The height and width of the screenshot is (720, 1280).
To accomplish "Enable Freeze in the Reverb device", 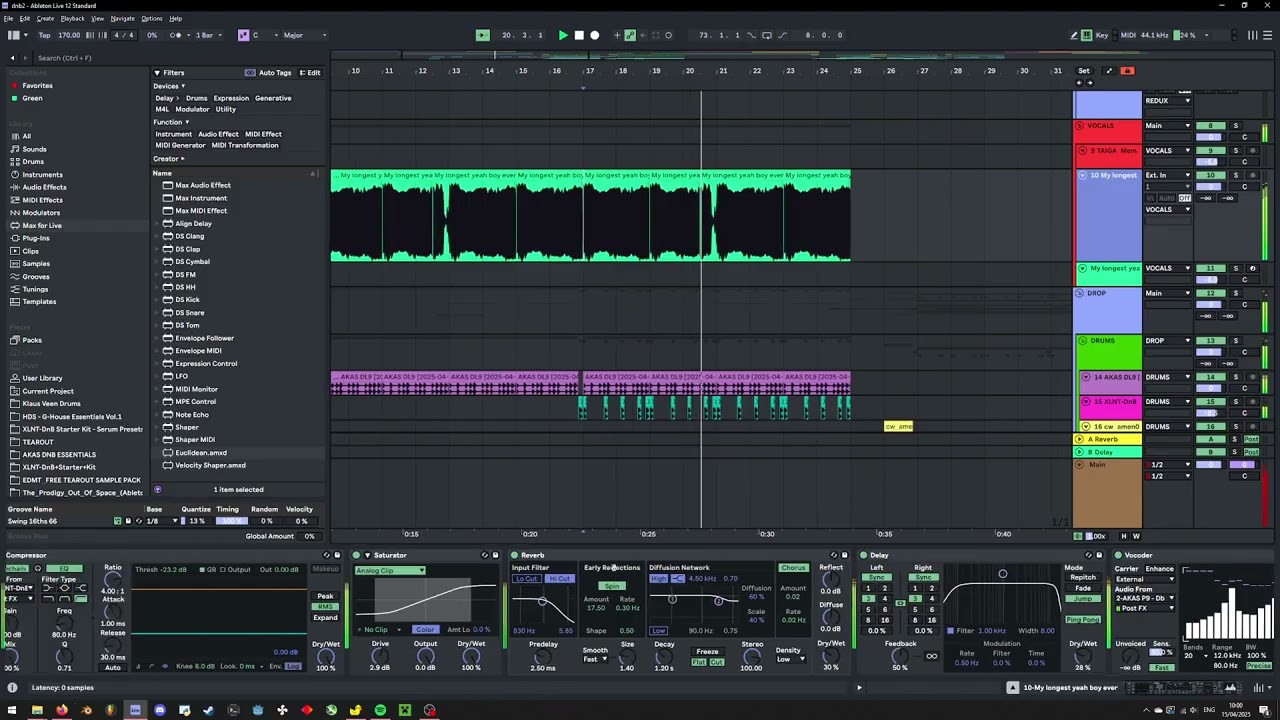I will pyautogui.click(x=707, y=652).
